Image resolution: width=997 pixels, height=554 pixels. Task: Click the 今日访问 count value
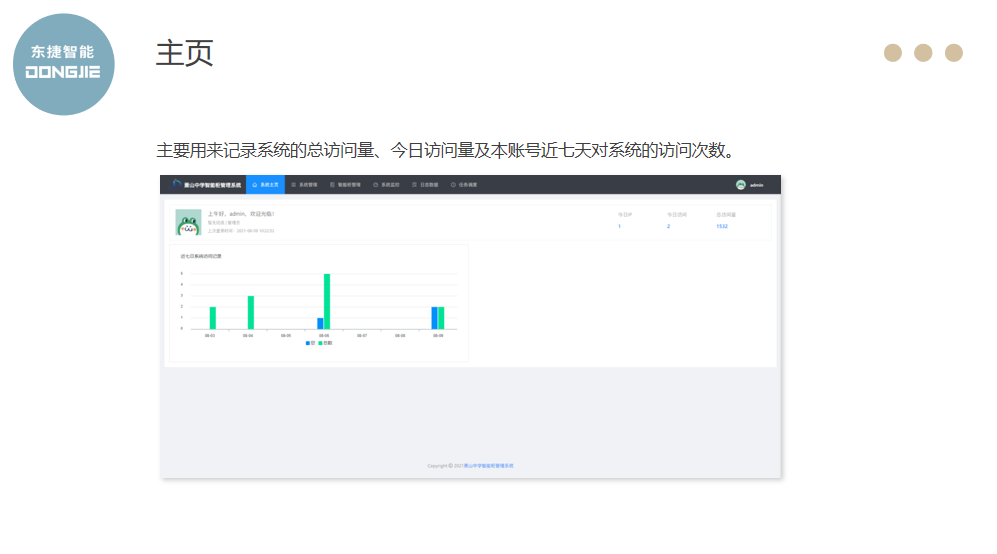[669, 227]
